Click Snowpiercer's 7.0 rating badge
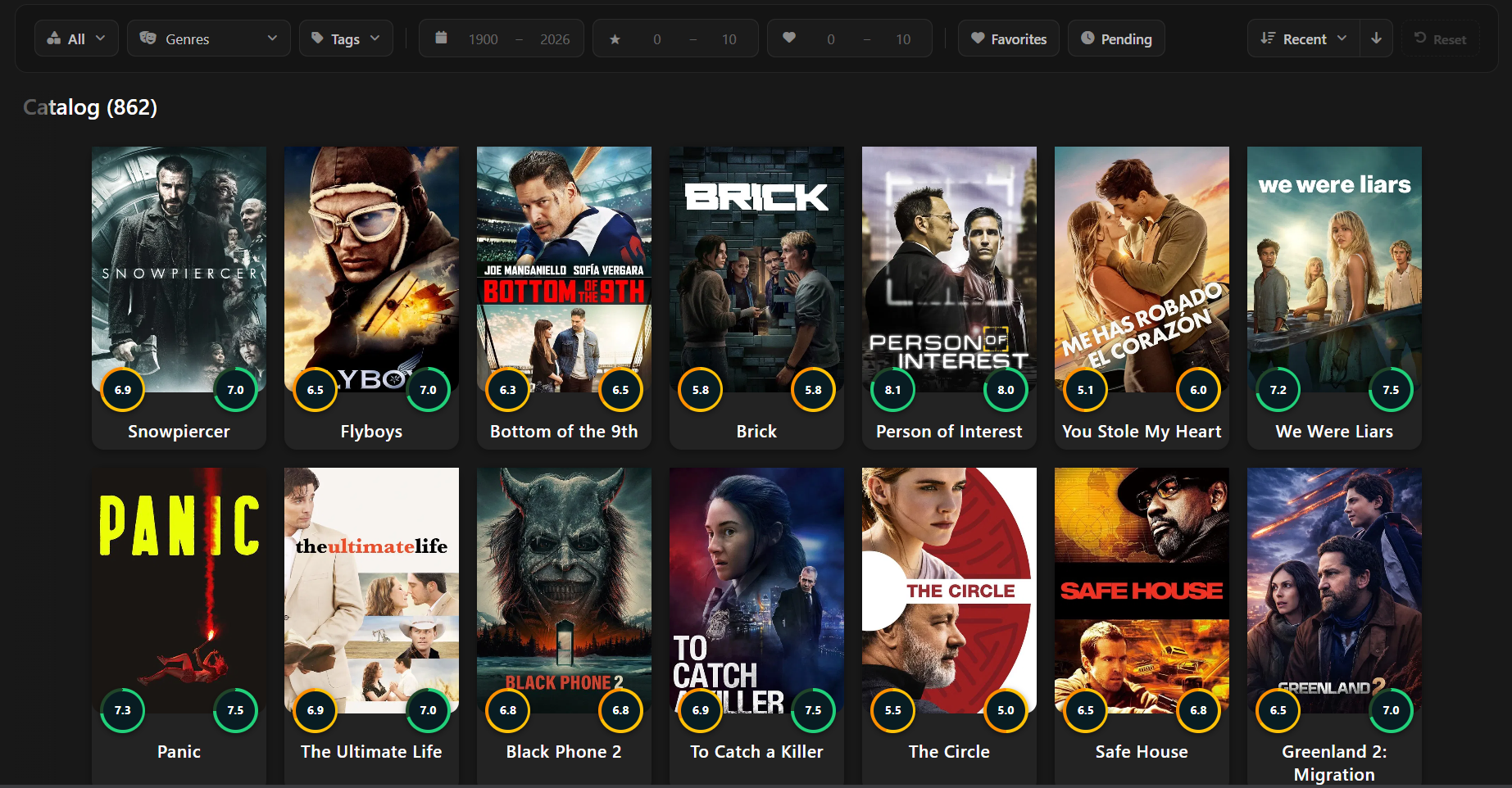This screenshot has width=1512, height=788. click(235, 390)
